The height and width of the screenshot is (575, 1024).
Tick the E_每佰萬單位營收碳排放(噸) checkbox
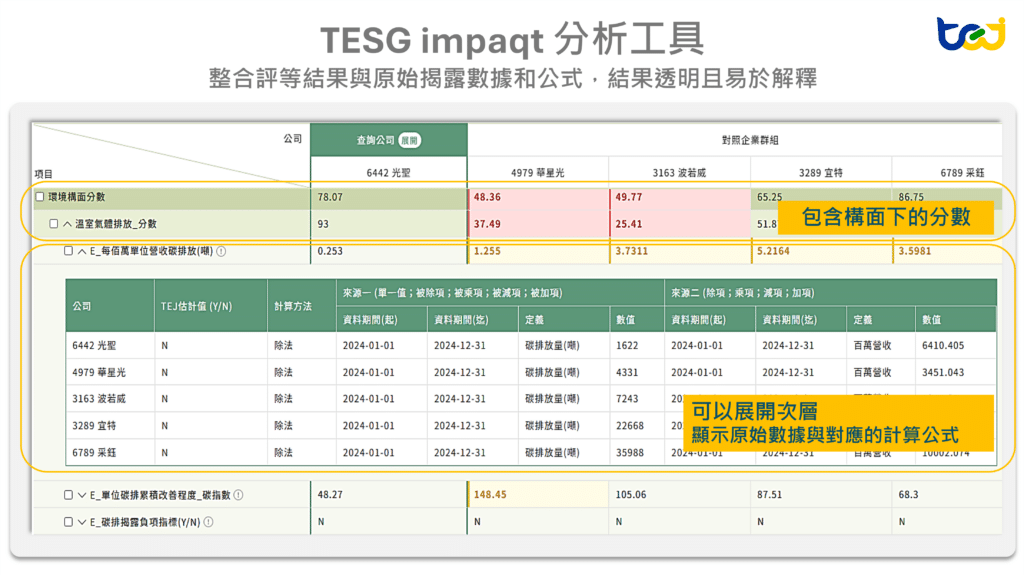click(x=68, y=251)
